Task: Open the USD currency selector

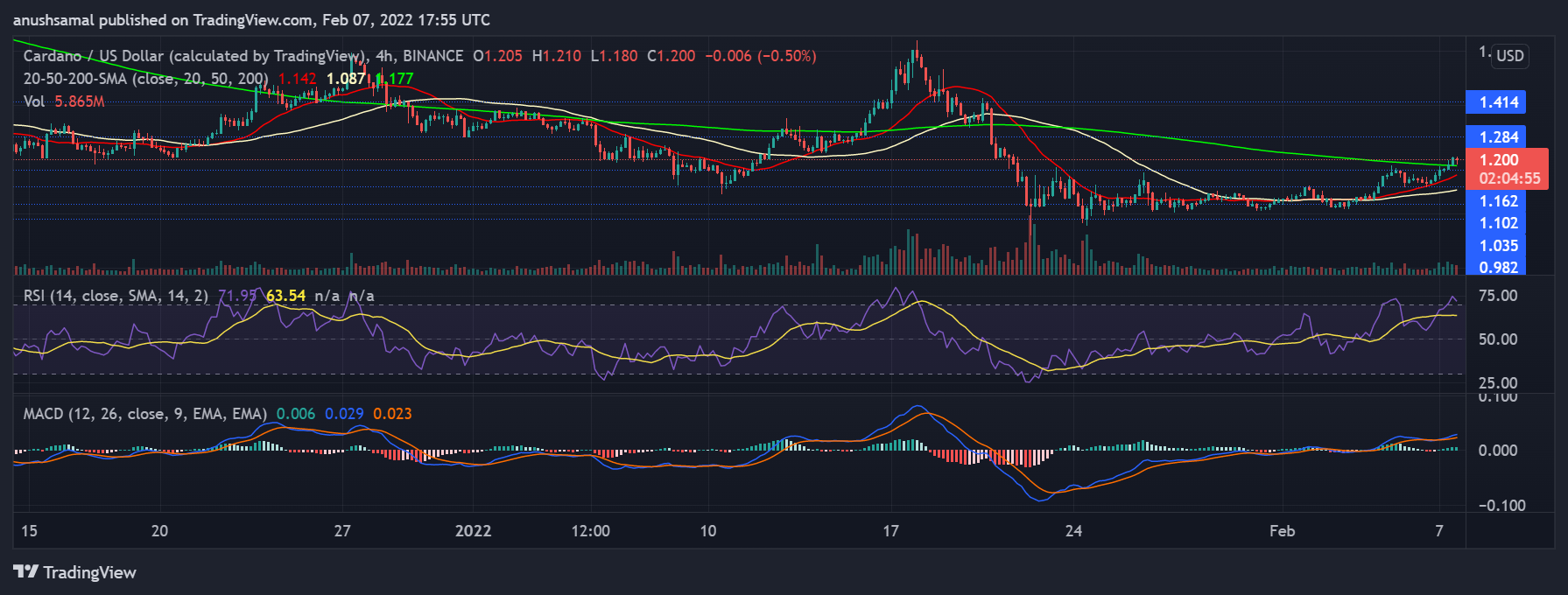Action: (1509, 56)
